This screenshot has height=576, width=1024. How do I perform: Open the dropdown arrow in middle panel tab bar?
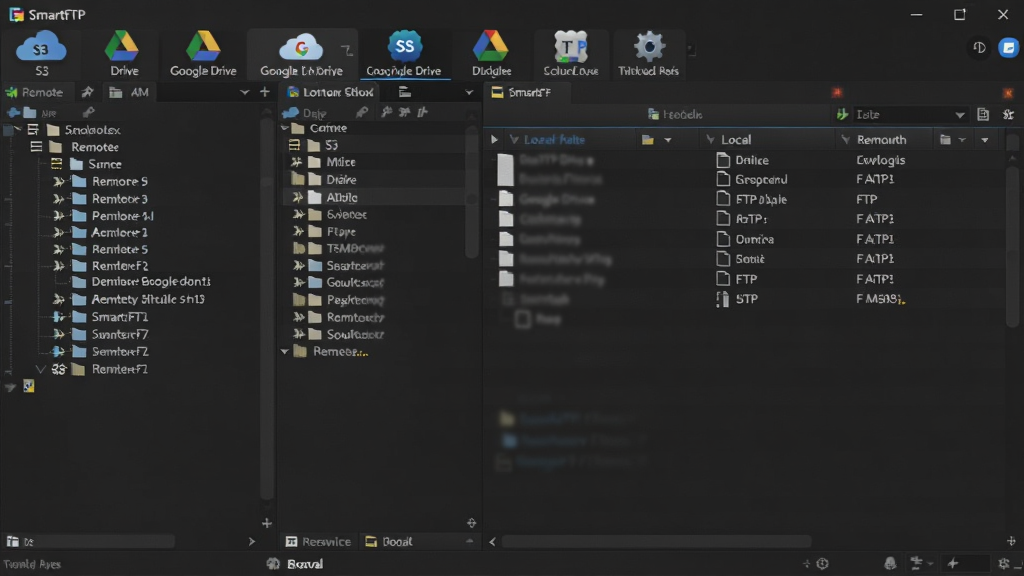click(469, 92)
